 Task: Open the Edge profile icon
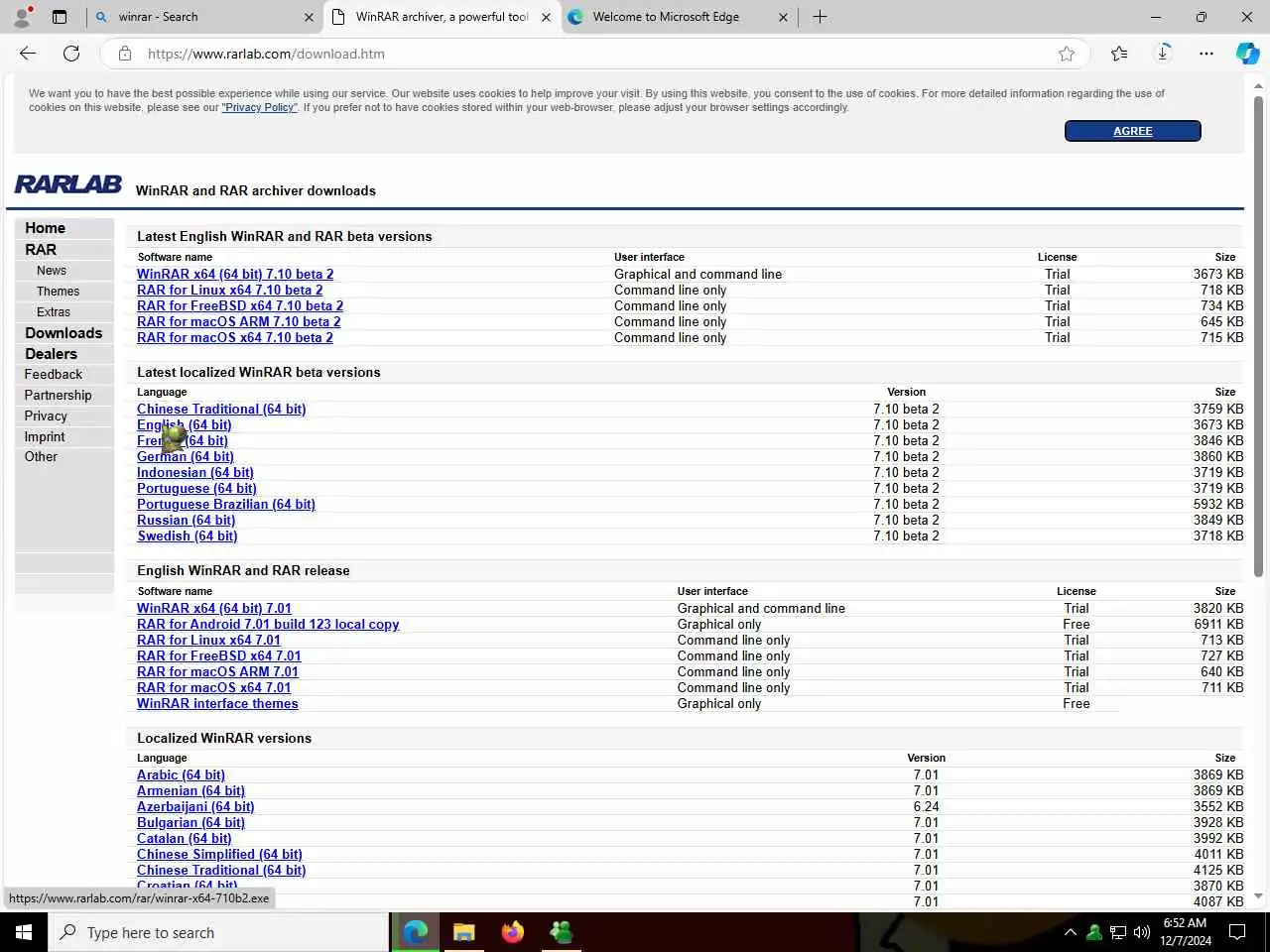[22, 17]
